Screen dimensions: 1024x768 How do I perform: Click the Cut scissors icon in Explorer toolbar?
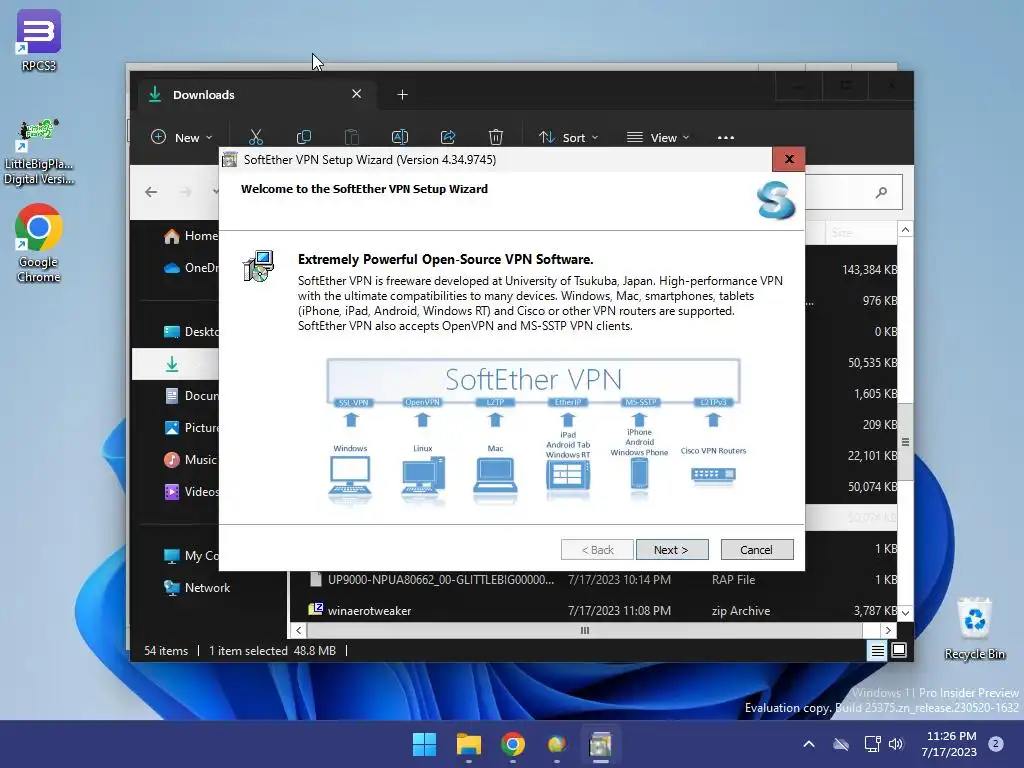point(255,137)
